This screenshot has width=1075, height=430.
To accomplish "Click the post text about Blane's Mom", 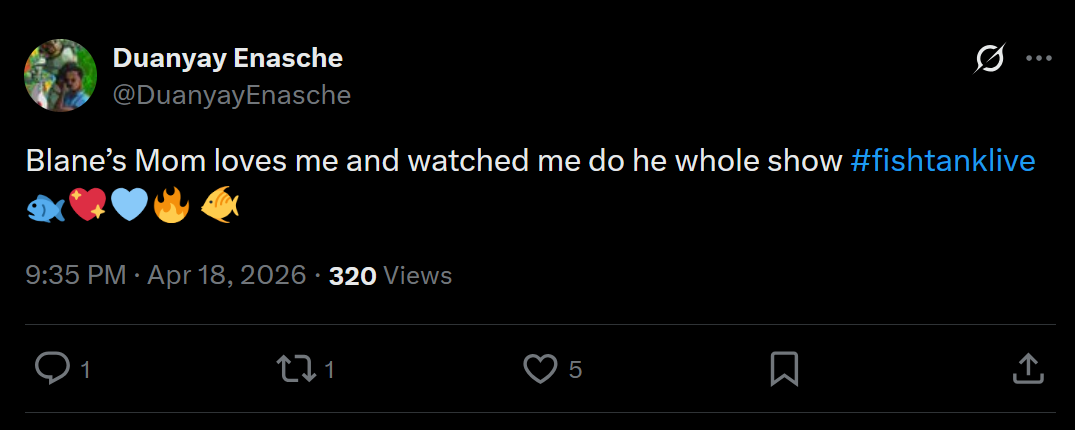I will click(x=435, y=161).
